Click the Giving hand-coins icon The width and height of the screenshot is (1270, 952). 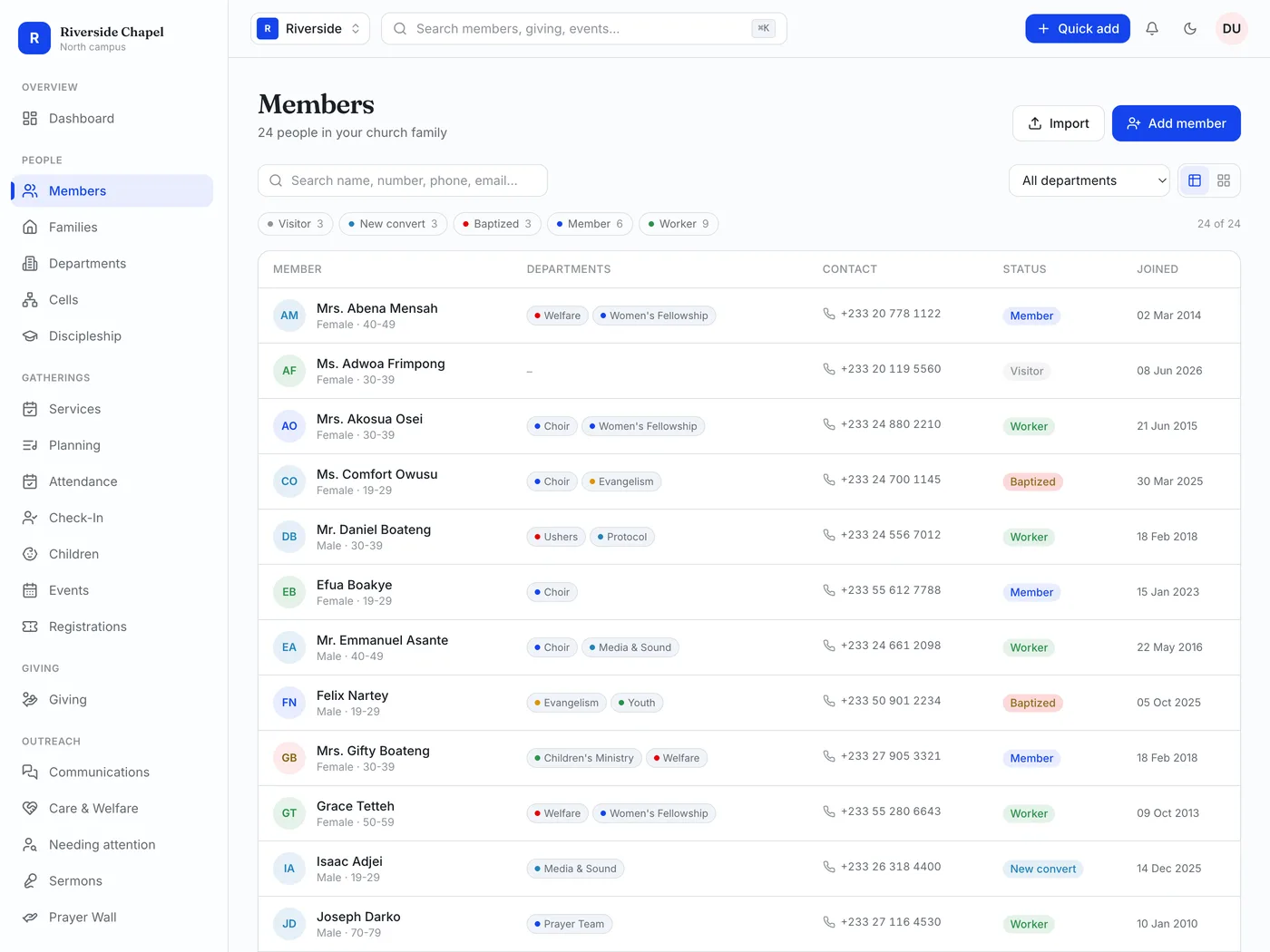tap(30, 700)
